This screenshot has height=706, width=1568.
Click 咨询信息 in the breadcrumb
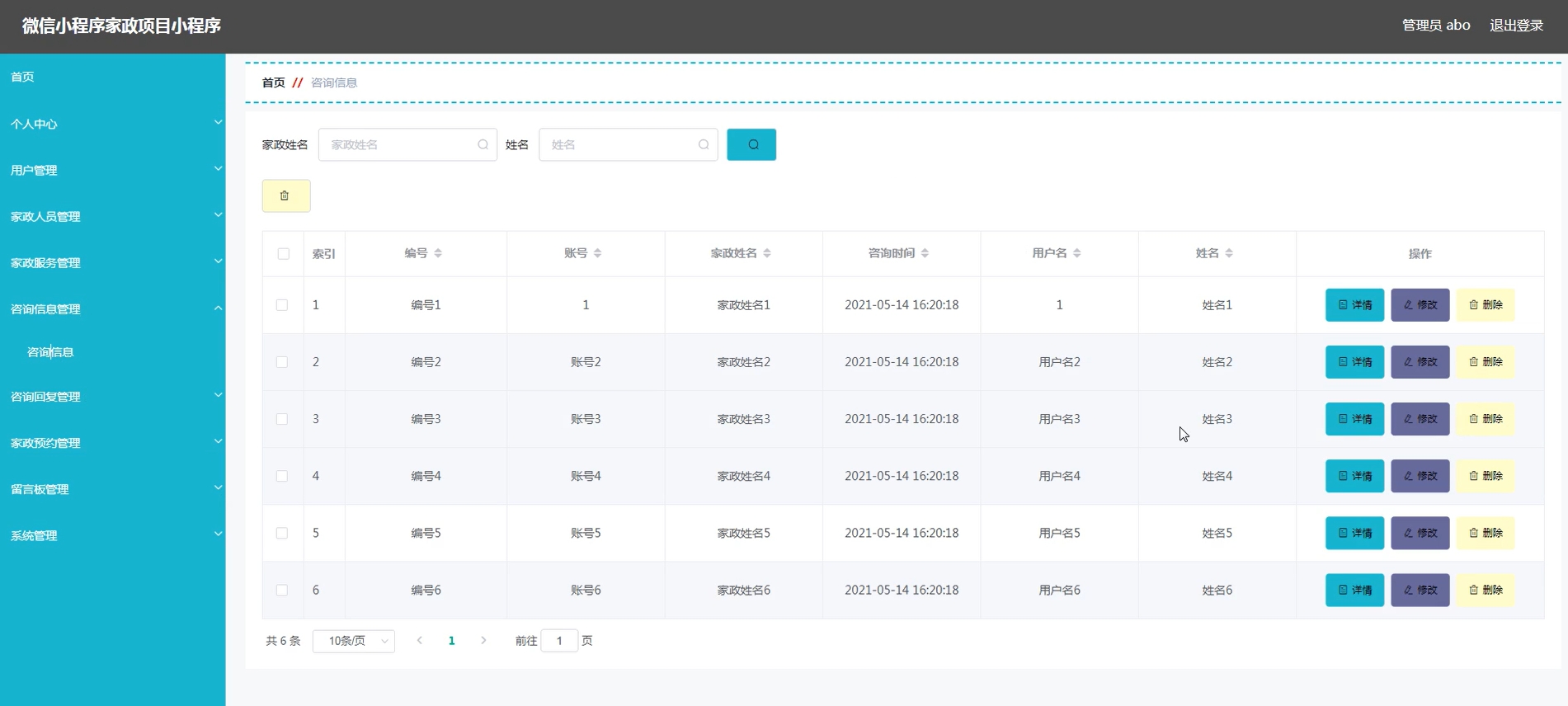click(x=334, y=82)
